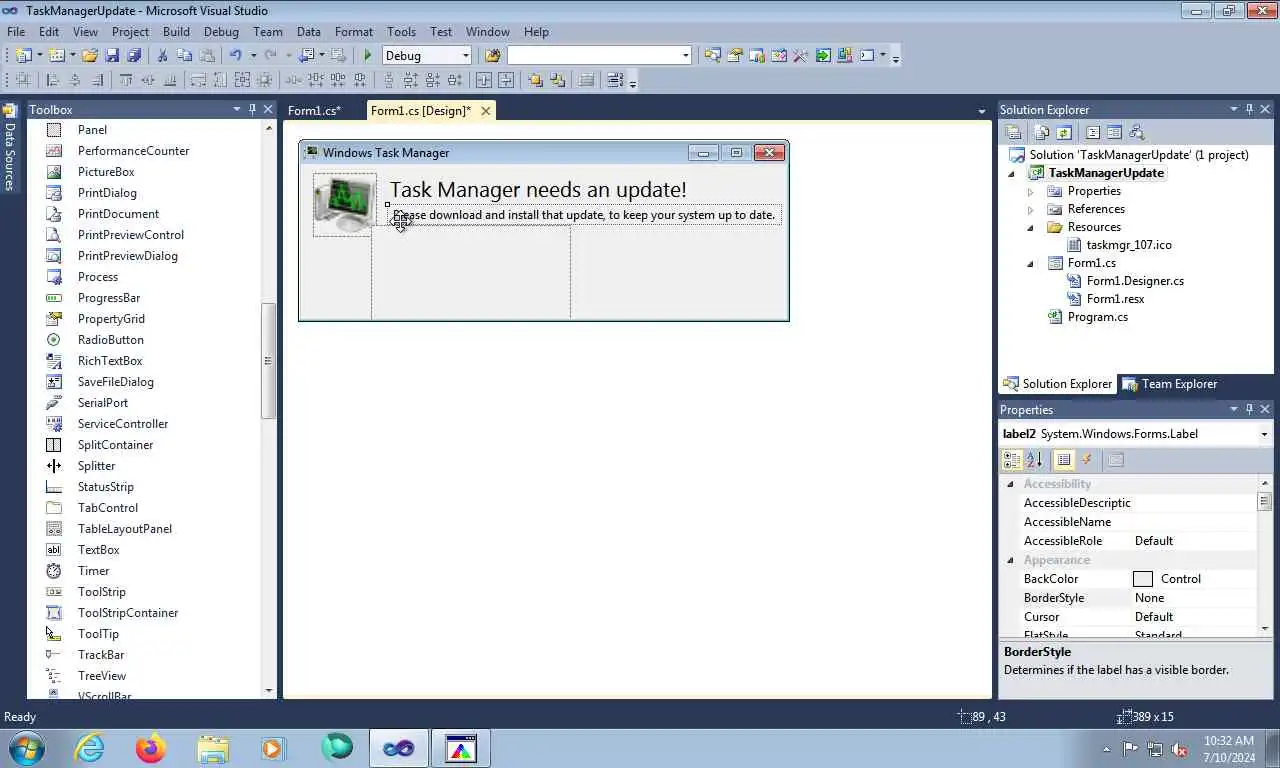This screenshot has width=1280, height=768.
Task: Open the find combo box dropdown arrow
Action: click(686, 56)
